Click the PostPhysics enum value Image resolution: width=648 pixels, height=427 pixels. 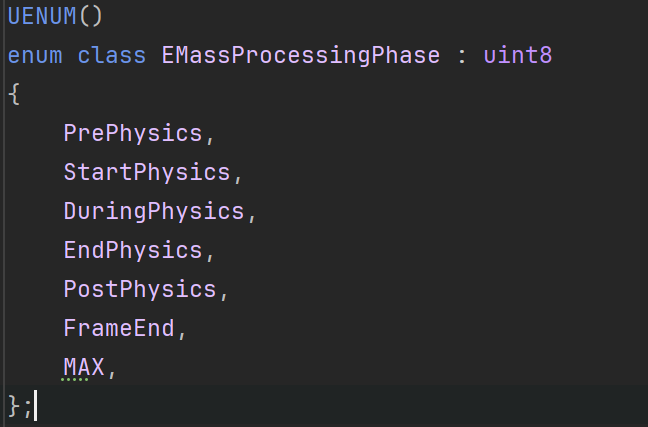click(x=140, y=289)
